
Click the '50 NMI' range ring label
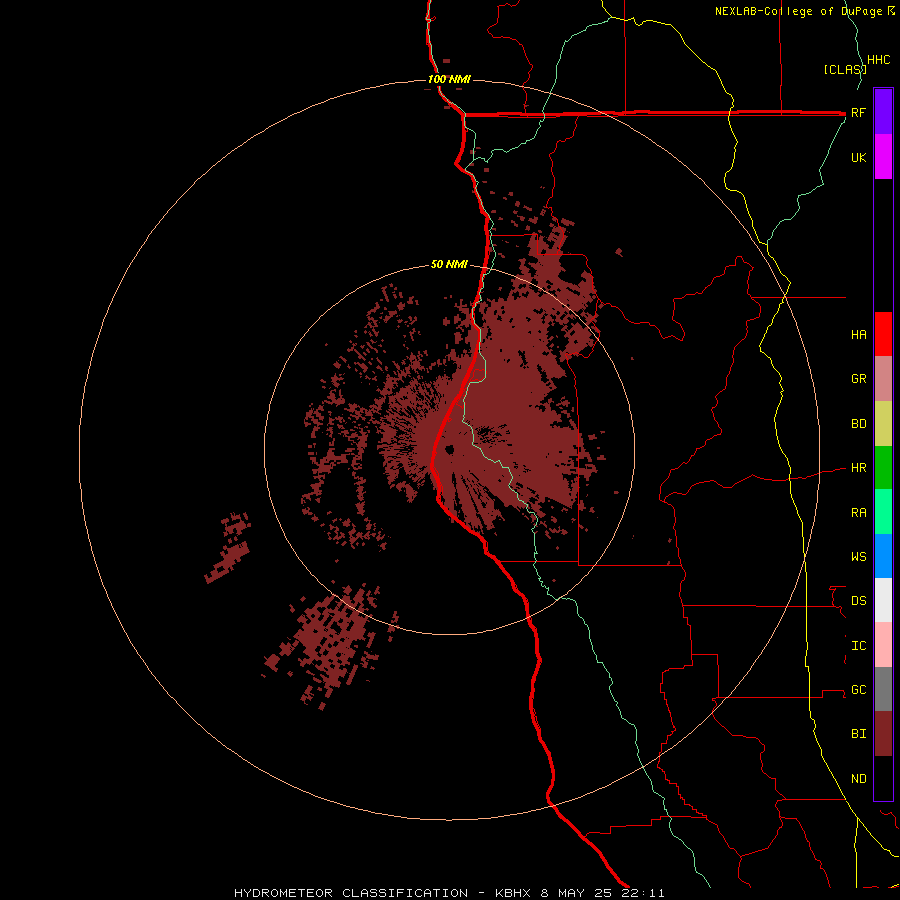click(449, 264)
